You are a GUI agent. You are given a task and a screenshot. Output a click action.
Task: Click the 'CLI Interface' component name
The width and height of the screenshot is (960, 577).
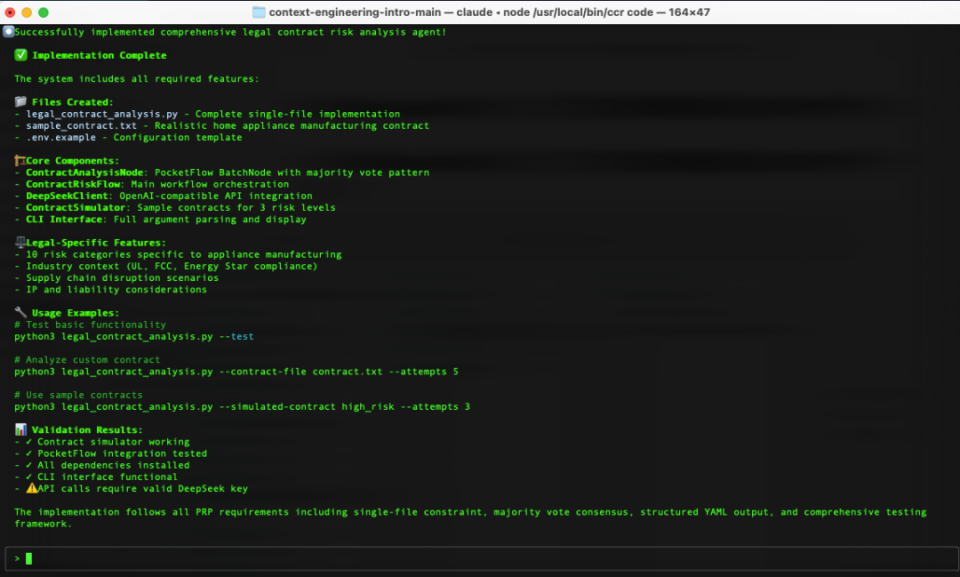64,219
